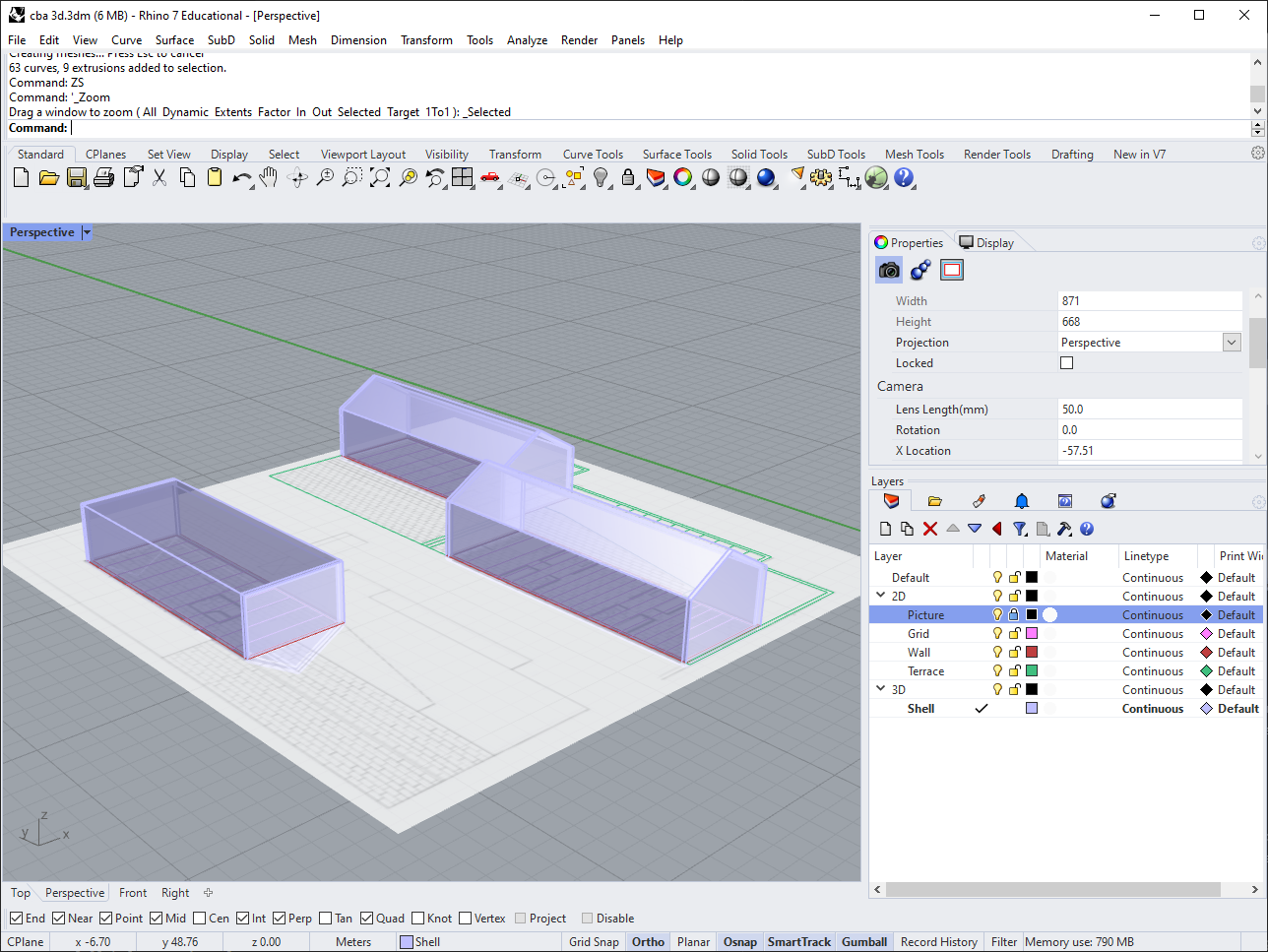Viewport: 1268px width, 952px height.
Task: Hide the Grid layer using its lightbulb toggle
Action: 996,633
